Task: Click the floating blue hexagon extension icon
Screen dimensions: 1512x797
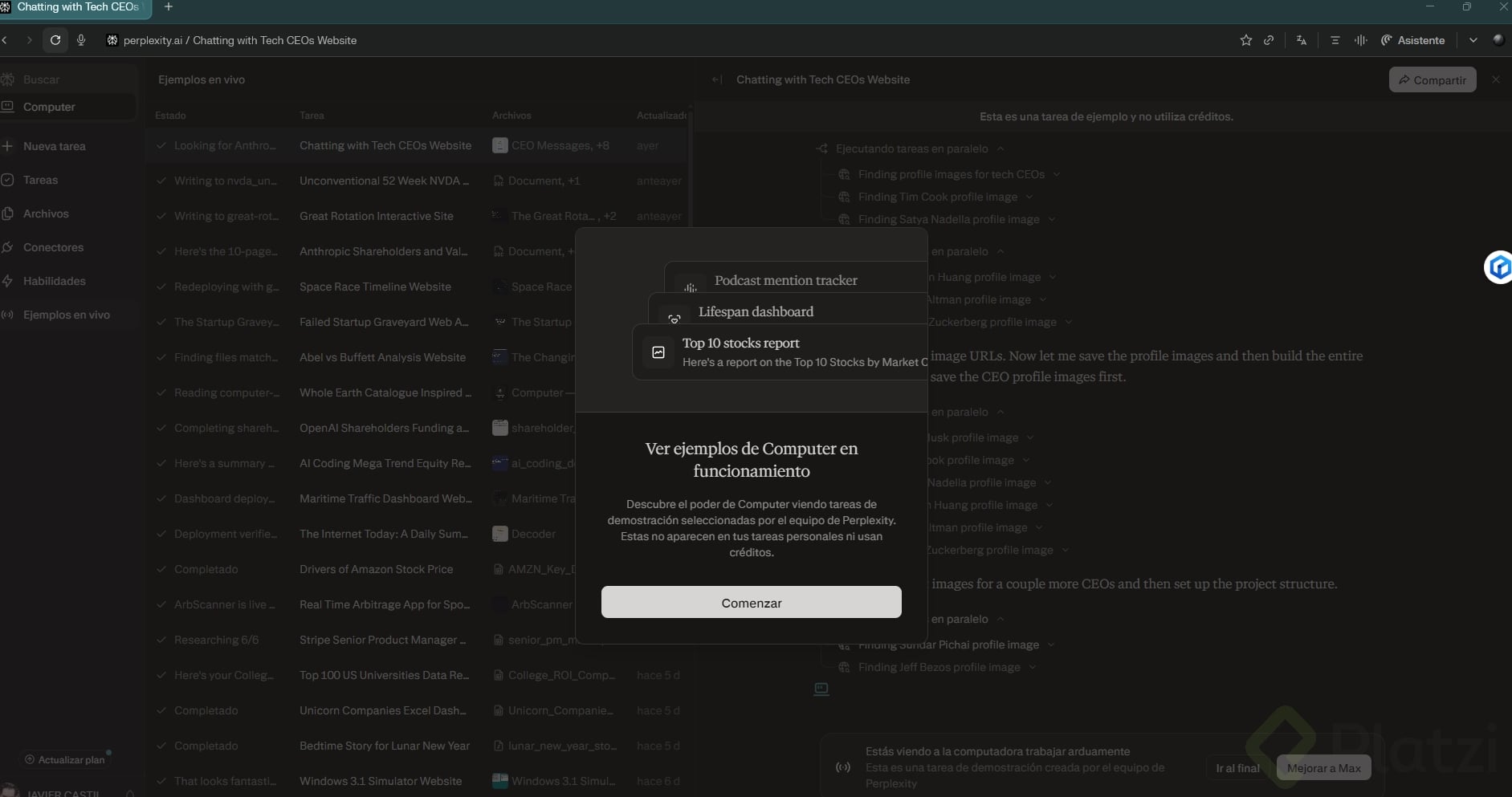Action: coord(1498,267)
